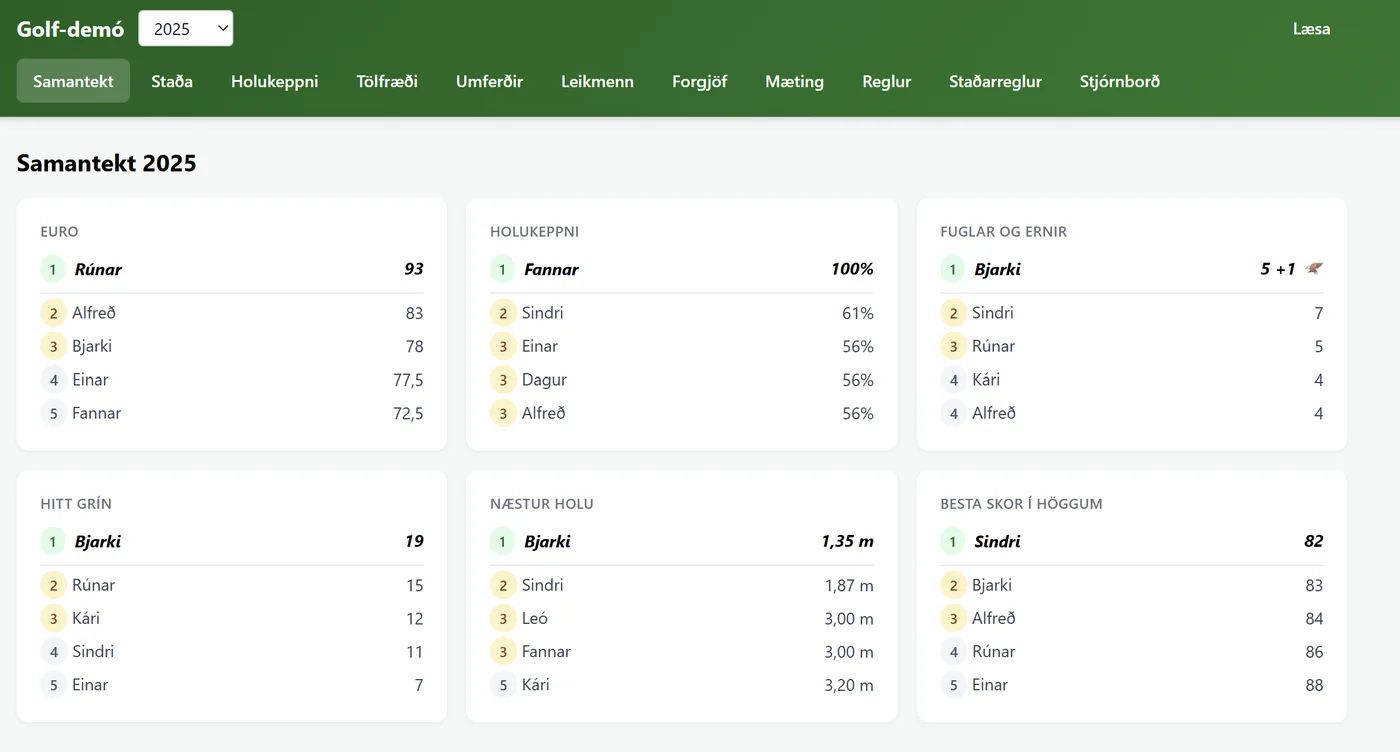This screenshot has width=1400, height=752.
Task: Open the Staða tab
Action: coord(172,81)
